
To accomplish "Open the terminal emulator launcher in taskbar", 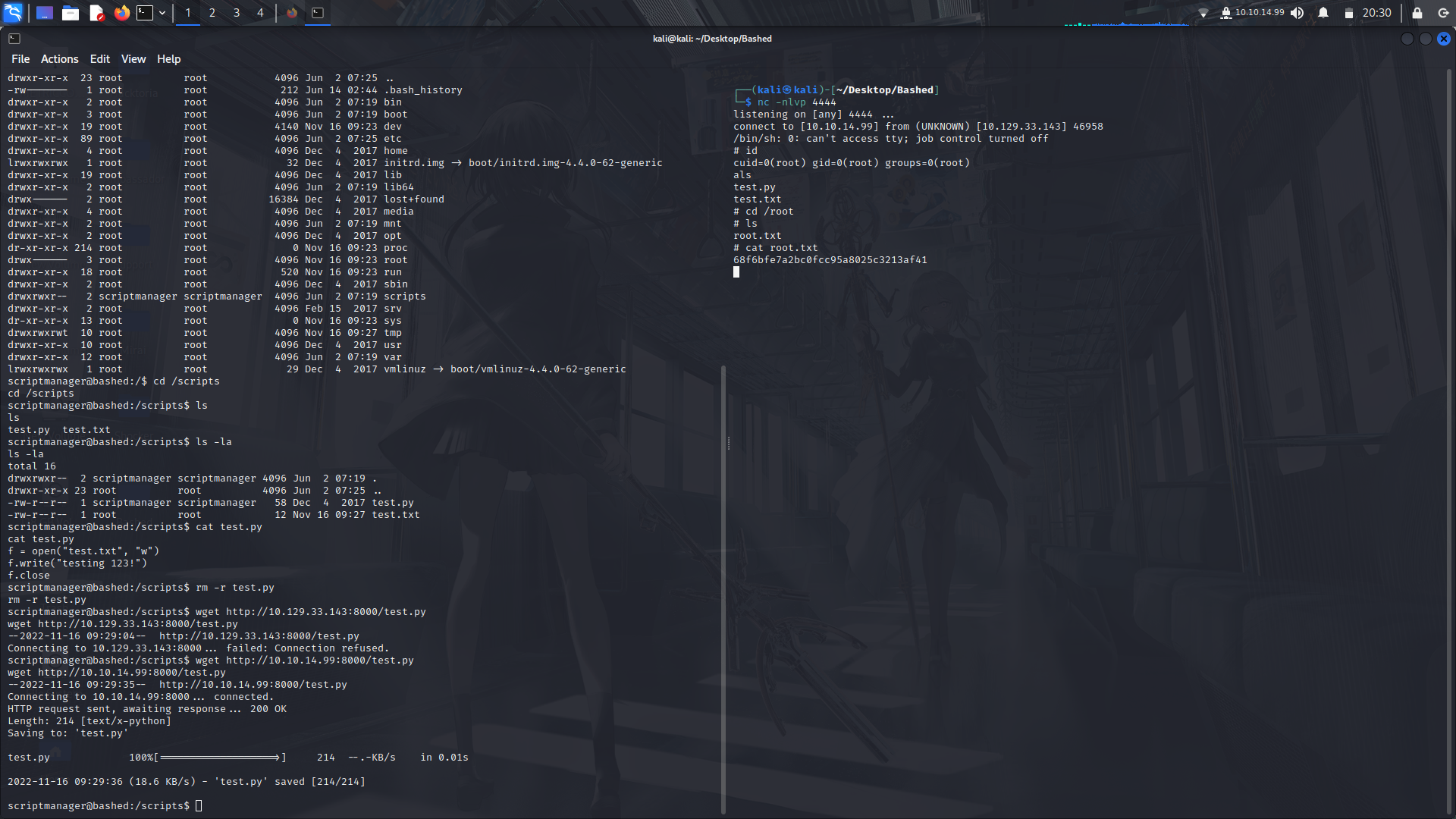I will tap(144, 12).
